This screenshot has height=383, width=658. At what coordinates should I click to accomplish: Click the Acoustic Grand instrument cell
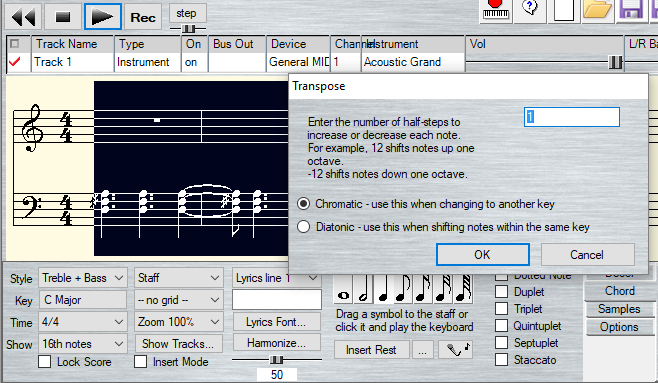click(413, 62)
